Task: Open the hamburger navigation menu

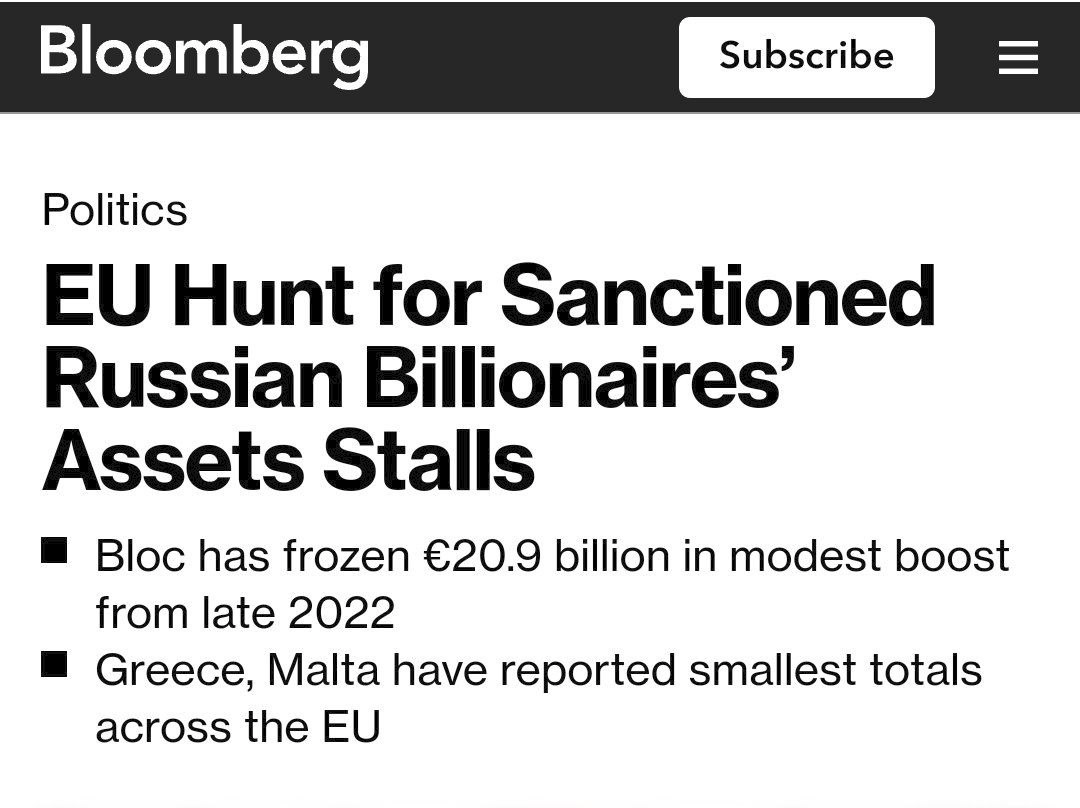Action: tap(1018, 58)
